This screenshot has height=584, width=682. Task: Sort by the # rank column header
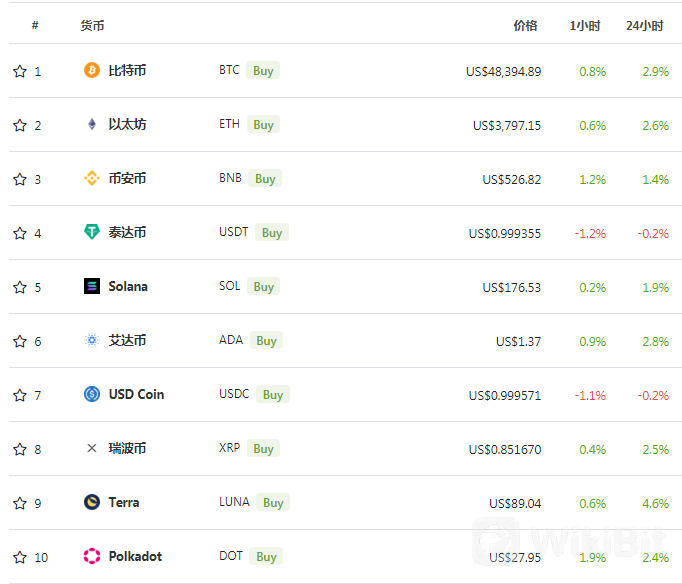coord(35,25)
